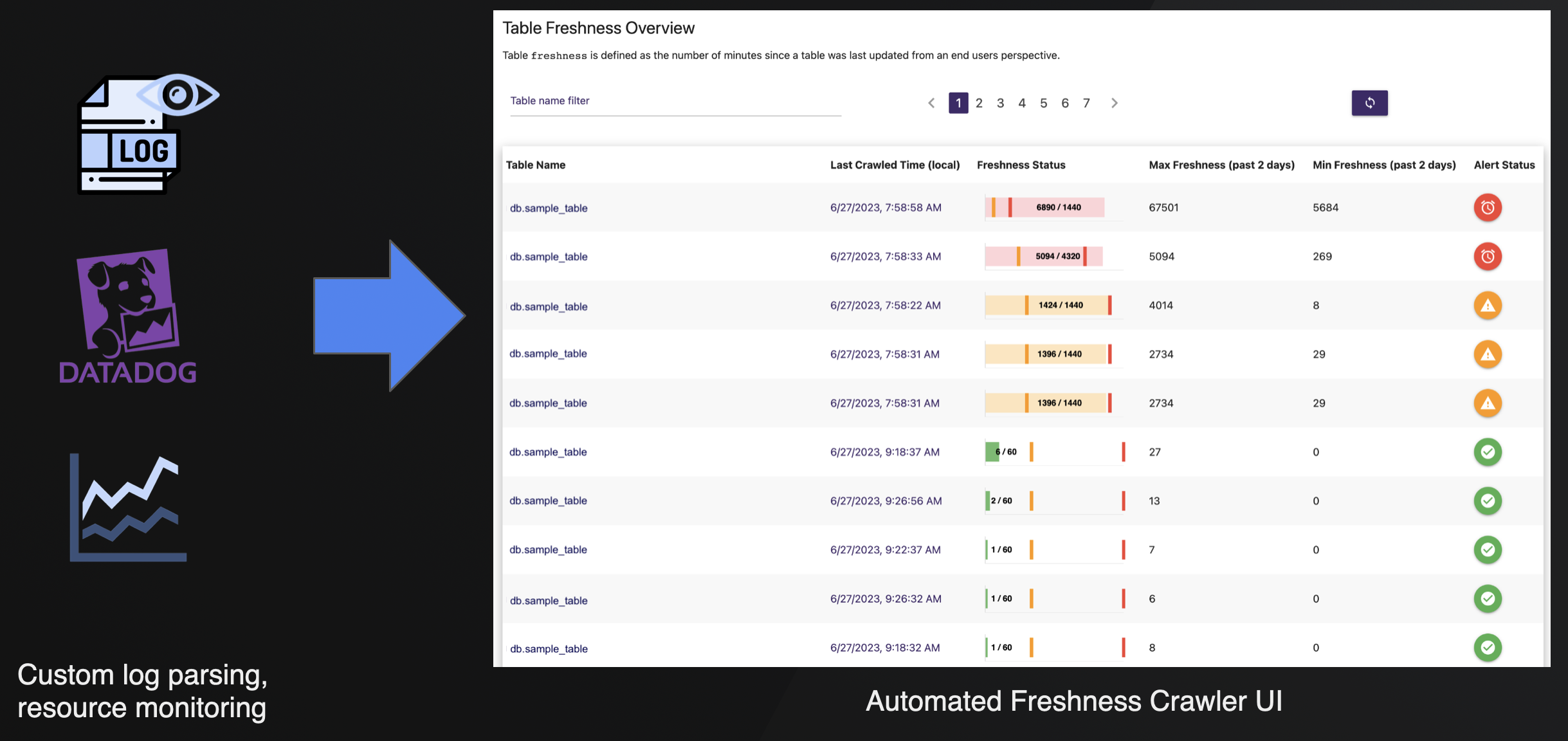Click the 5094 / 4320 freshness bar
The image size is (1568, 741).
coord(1044,257)
